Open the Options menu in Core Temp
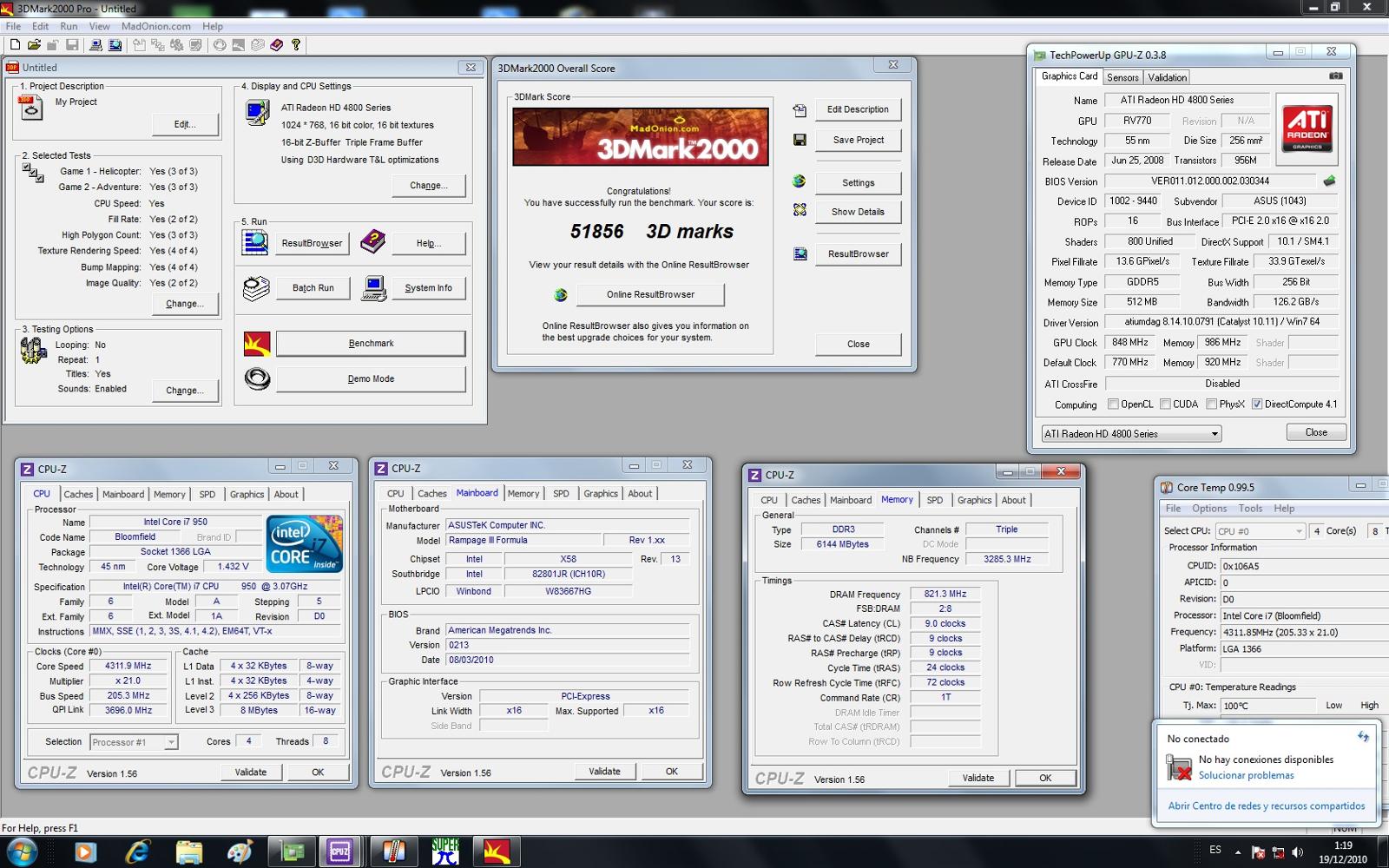Screen dimensions: 1389x868 (x=1209, y=509)
